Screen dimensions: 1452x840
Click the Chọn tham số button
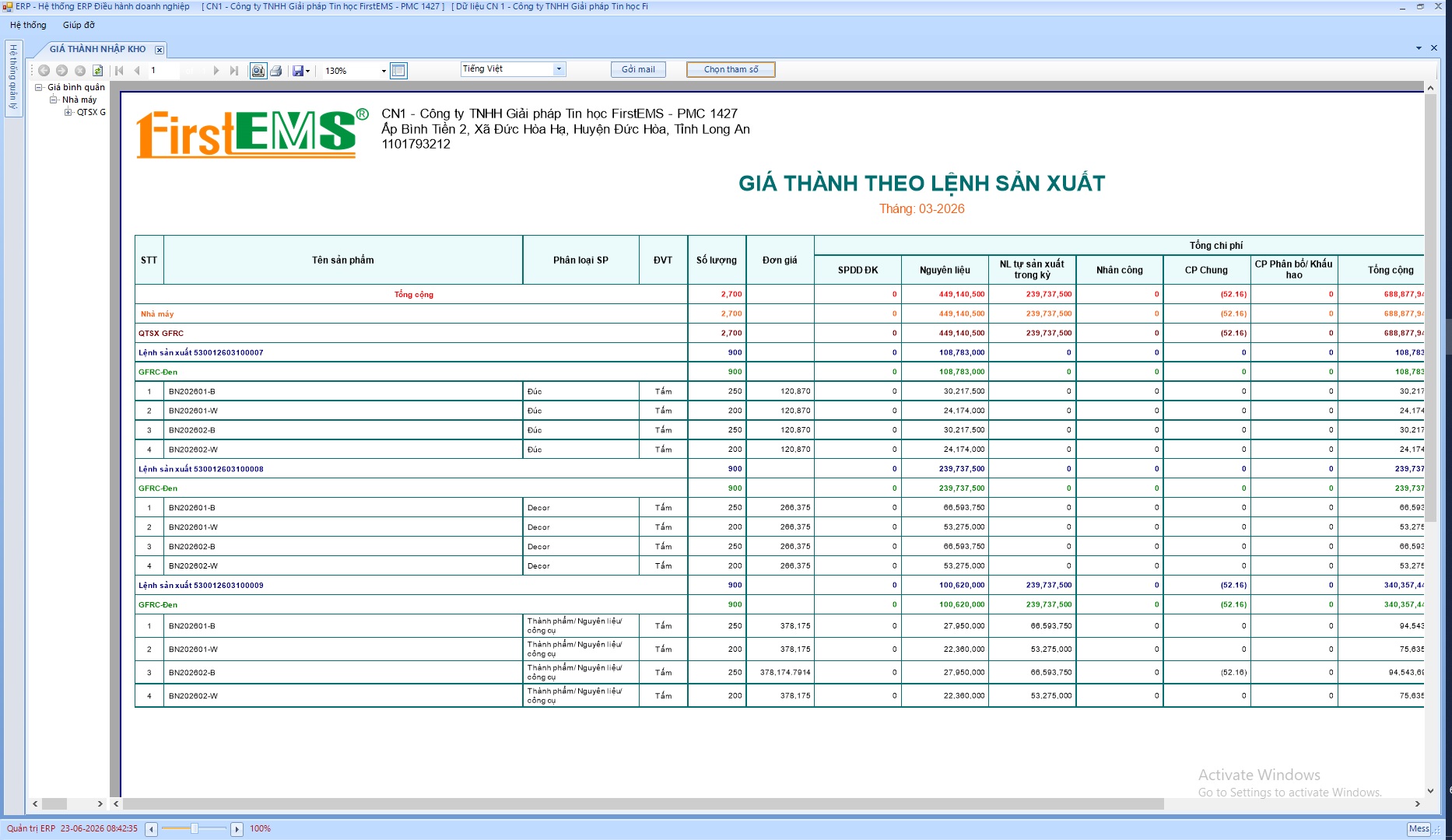[731, 69]
